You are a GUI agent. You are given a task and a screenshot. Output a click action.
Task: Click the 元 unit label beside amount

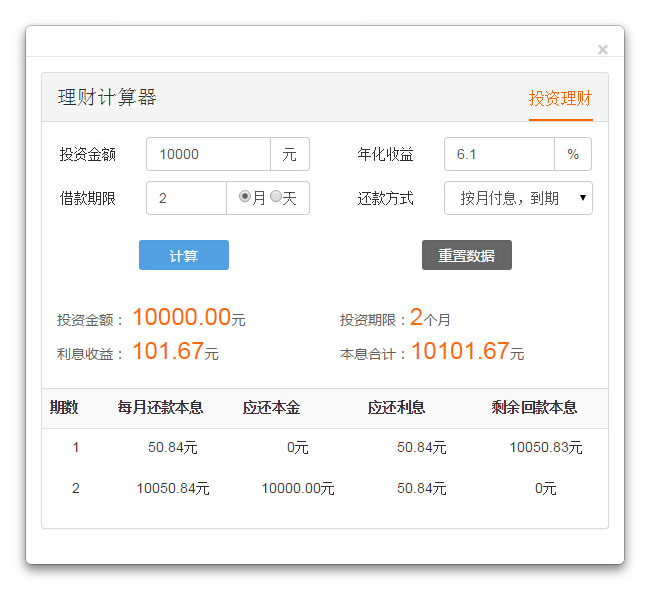(289, 154)
